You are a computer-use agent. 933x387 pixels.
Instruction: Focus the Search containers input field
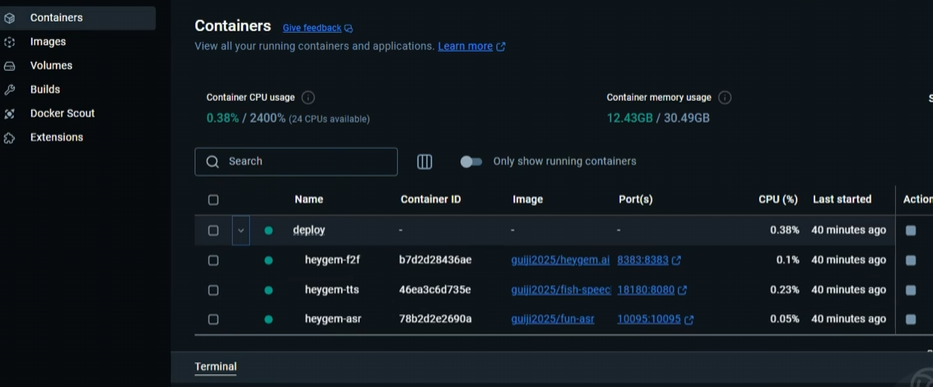coord(296,161)
